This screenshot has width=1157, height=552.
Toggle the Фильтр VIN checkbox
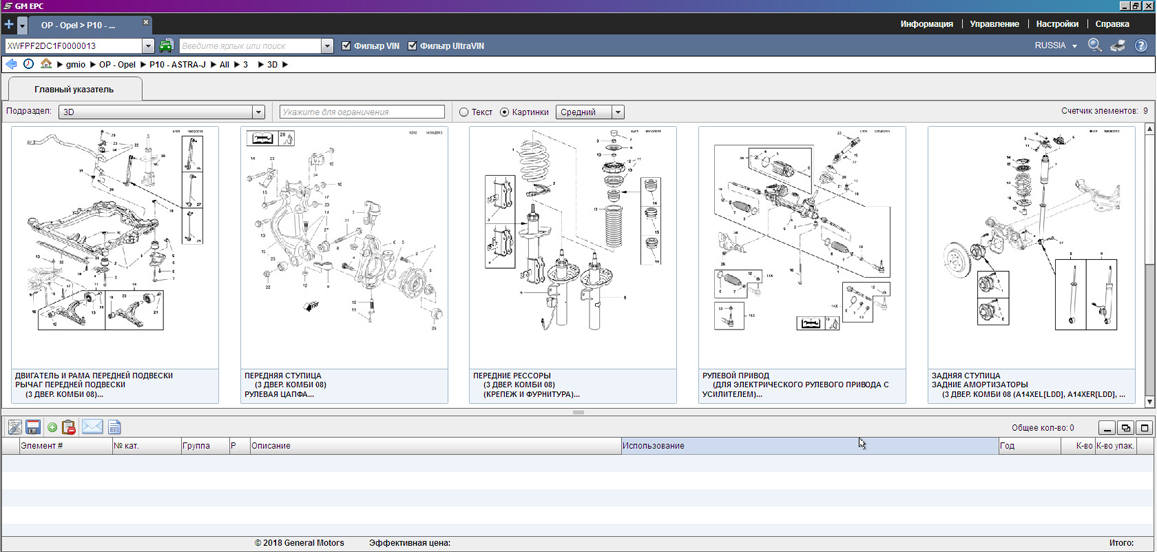point(346,46)
